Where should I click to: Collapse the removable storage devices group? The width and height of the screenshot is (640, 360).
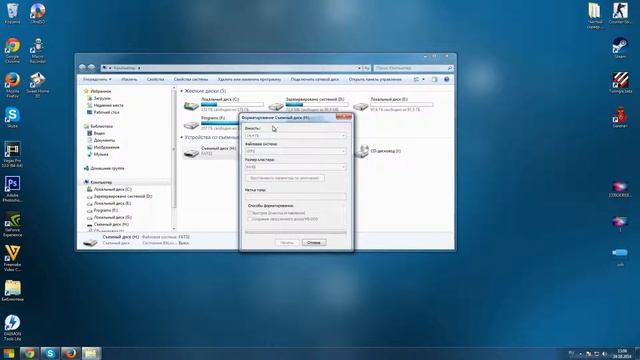coord(182,138)
